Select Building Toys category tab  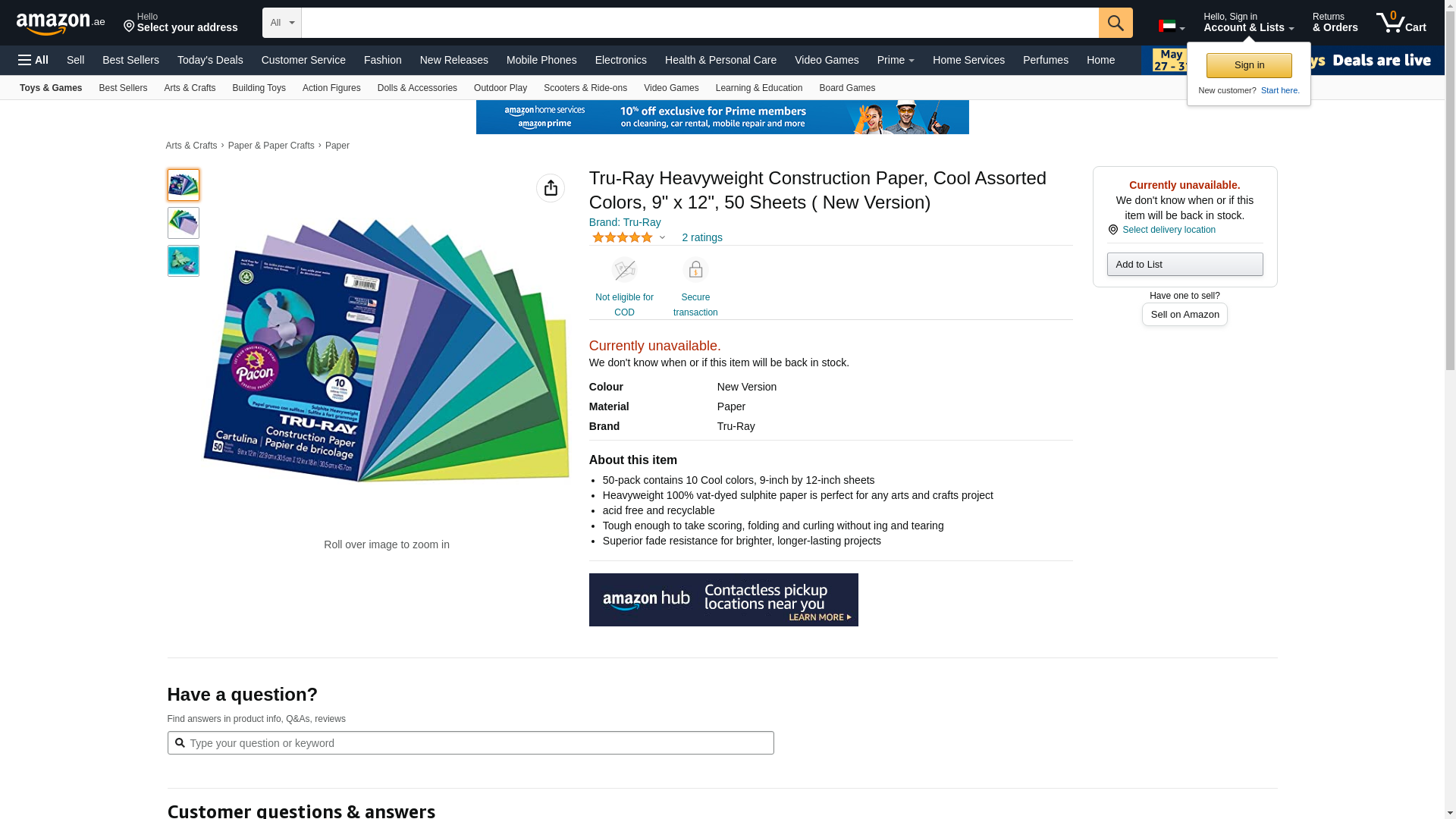259,88
